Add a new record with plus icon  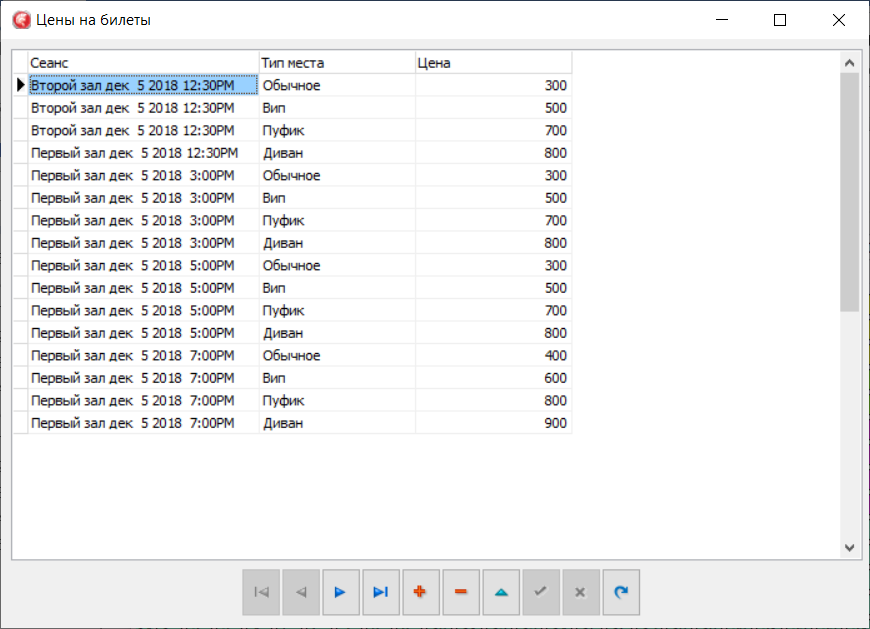pyautogui.click(x=421, y=592)
